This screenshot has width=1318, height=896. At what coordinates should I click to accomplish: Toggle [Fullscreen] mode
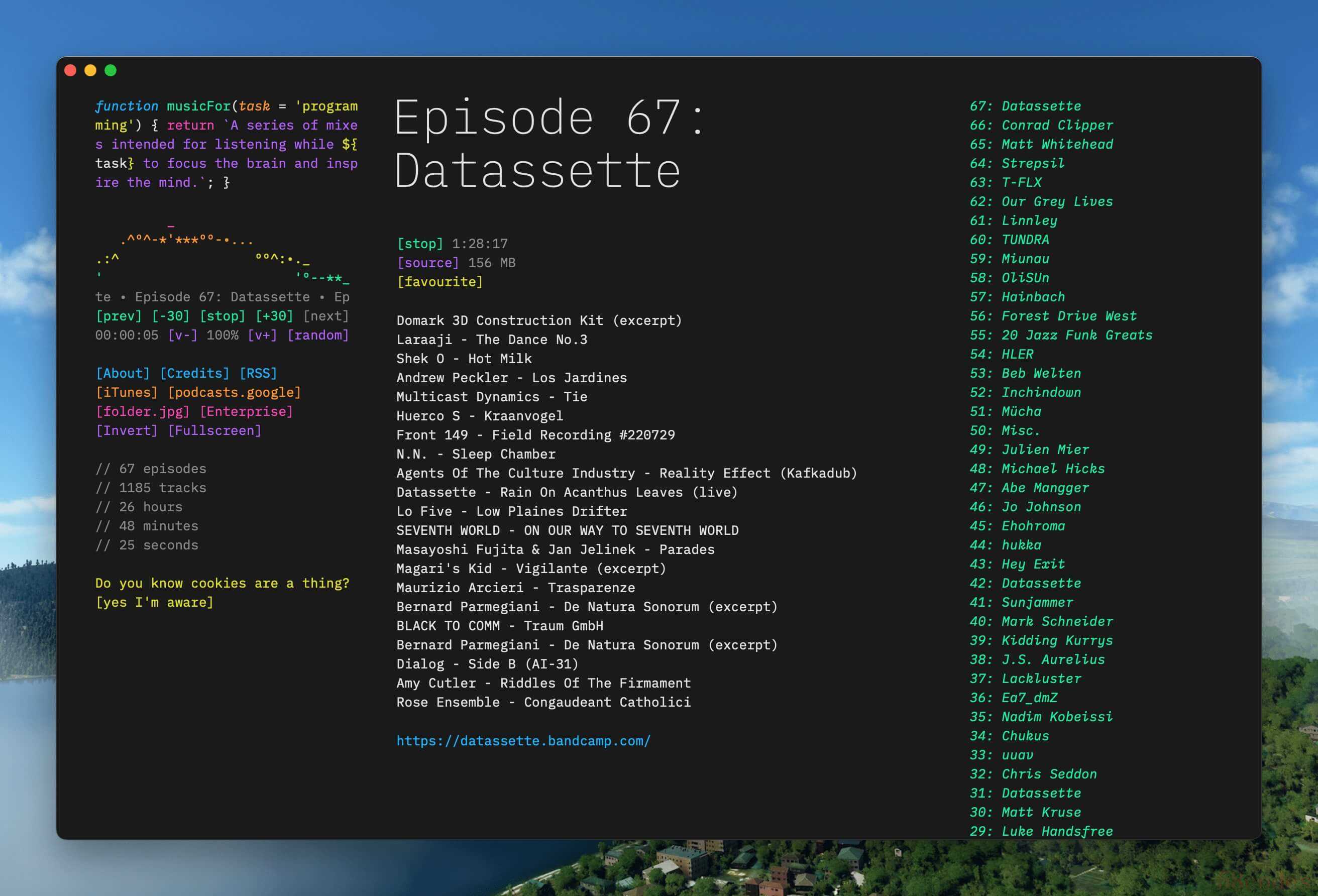tap(214, 430)
